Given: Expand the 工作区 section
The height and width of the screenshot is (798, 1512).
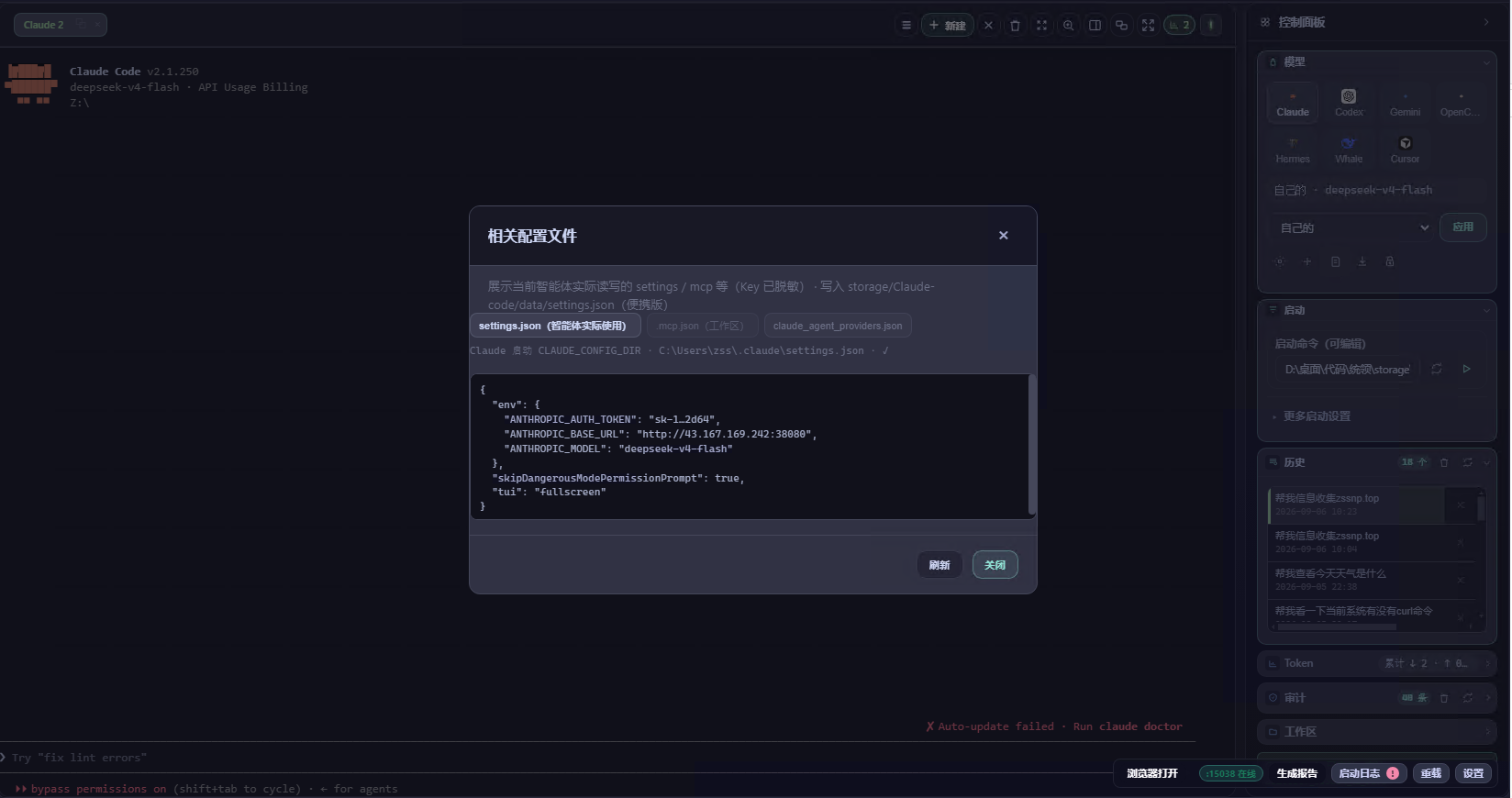Looking at the screenshot, I should pyautogui.click(x=1377, y=732).
